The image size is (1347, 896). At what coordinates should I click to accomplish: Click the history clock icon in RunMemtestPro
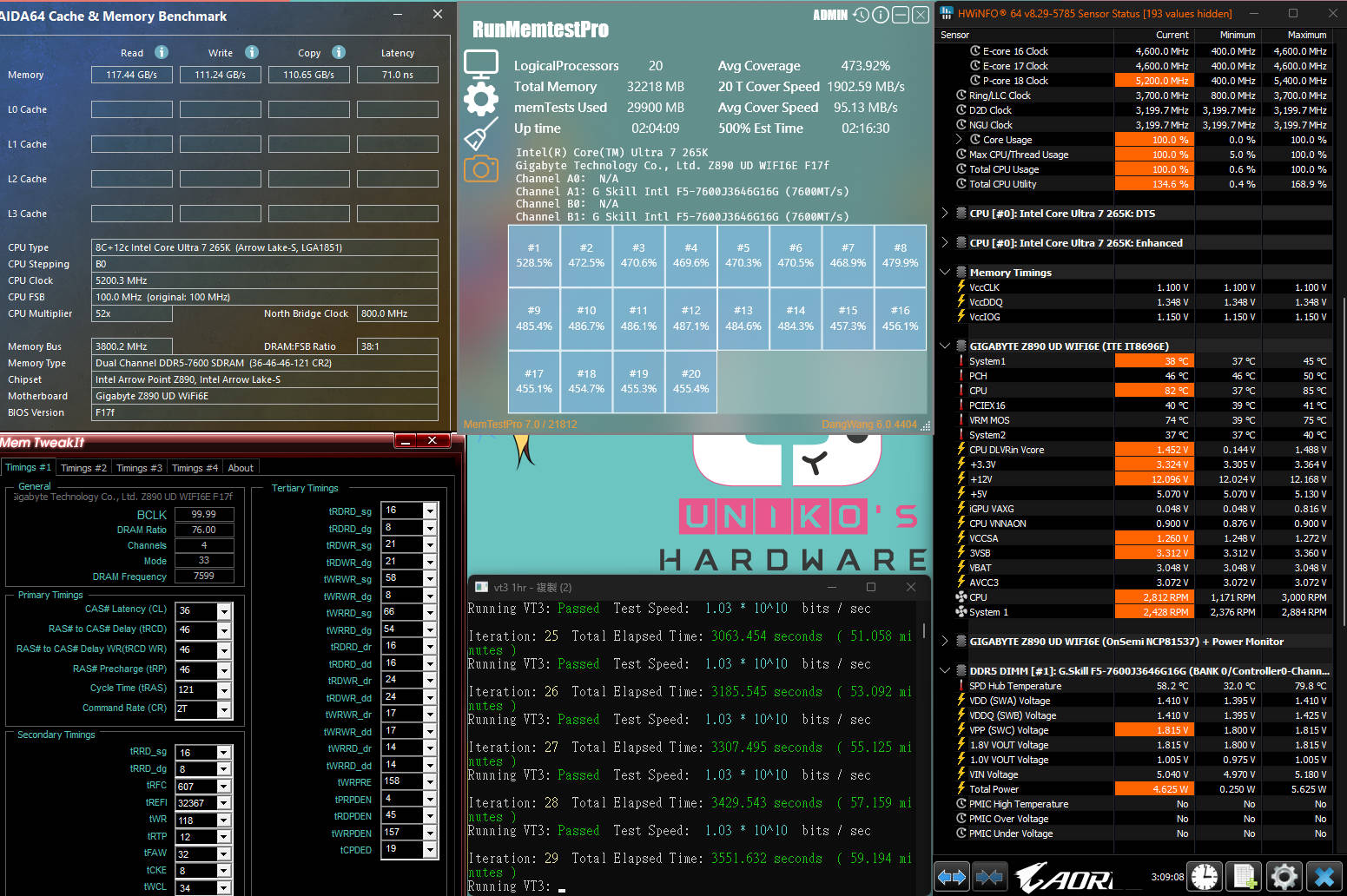[861, 15]
